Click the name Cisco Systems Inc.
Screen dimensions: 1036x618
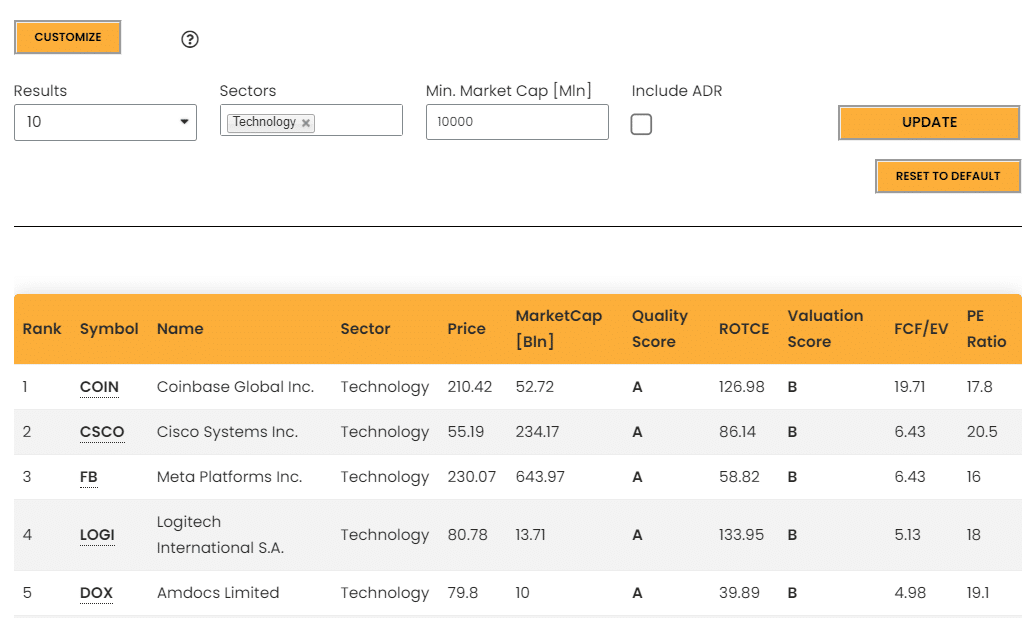pyautogui.click(x=227, y=432)
